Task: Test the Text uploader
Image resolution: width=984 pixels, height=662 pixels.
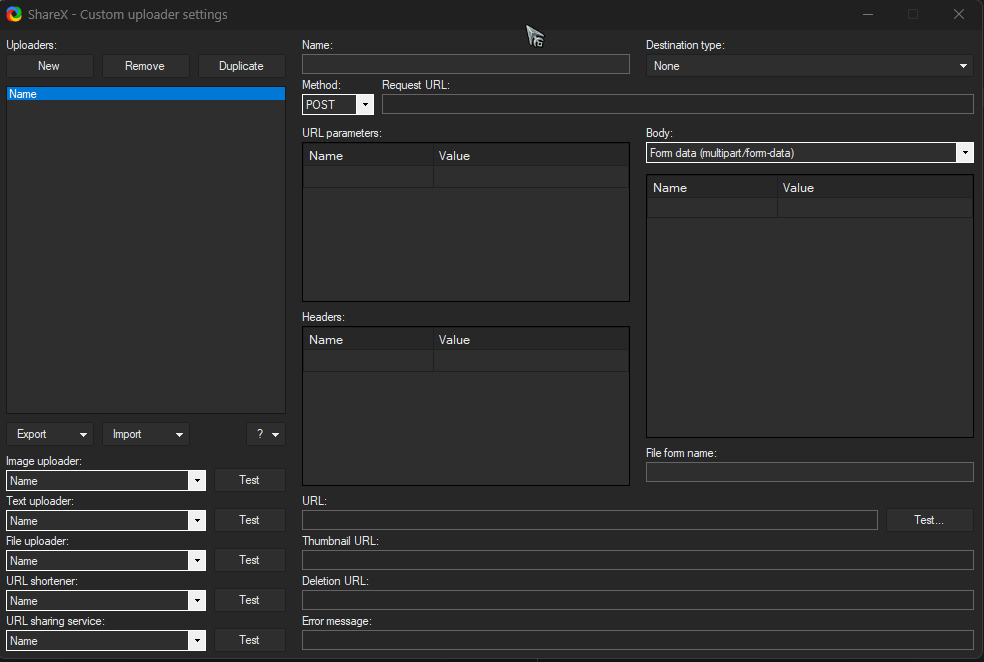Action: click(249, 520)
